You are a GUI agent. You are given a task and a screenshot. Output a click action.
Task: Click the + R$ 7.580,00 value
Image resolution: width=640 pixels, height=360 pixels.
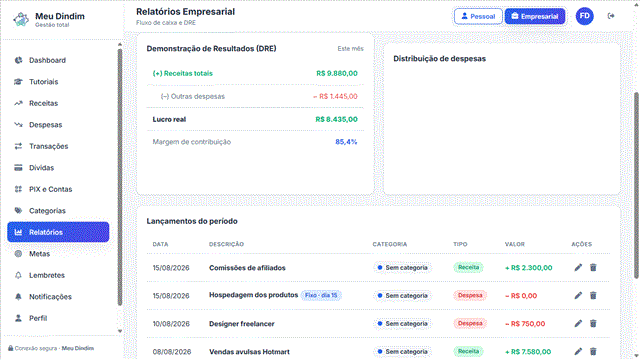click(528, 351)
